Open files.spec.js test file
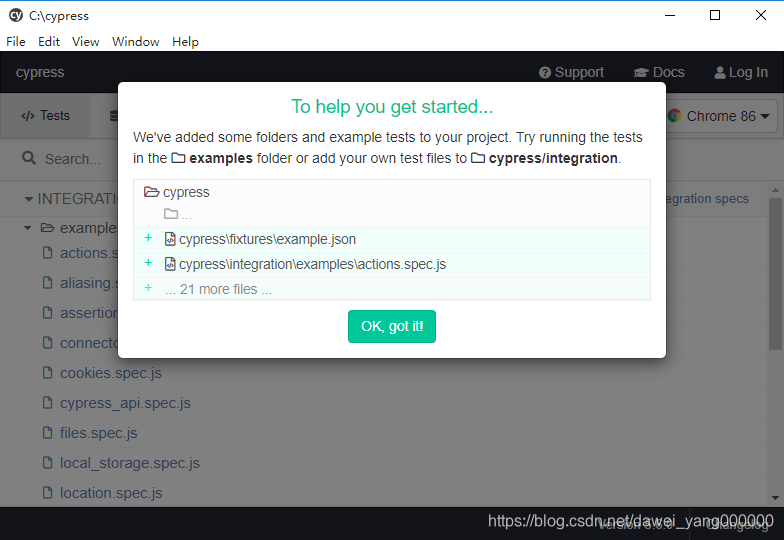This screenshot has width=784, height=540. 98,433
